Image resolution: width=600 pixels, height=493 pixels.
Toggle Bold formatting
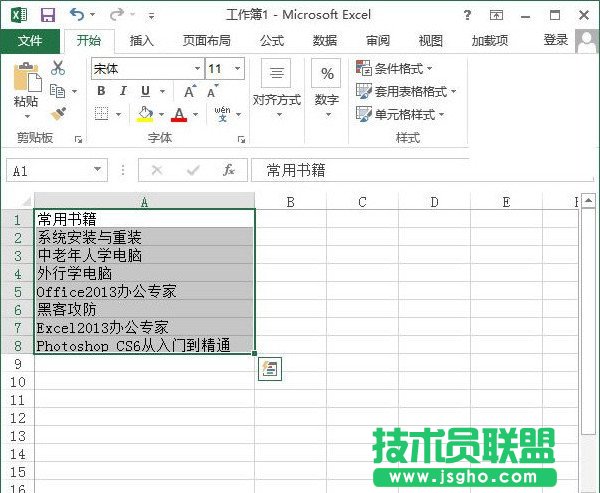101,91
